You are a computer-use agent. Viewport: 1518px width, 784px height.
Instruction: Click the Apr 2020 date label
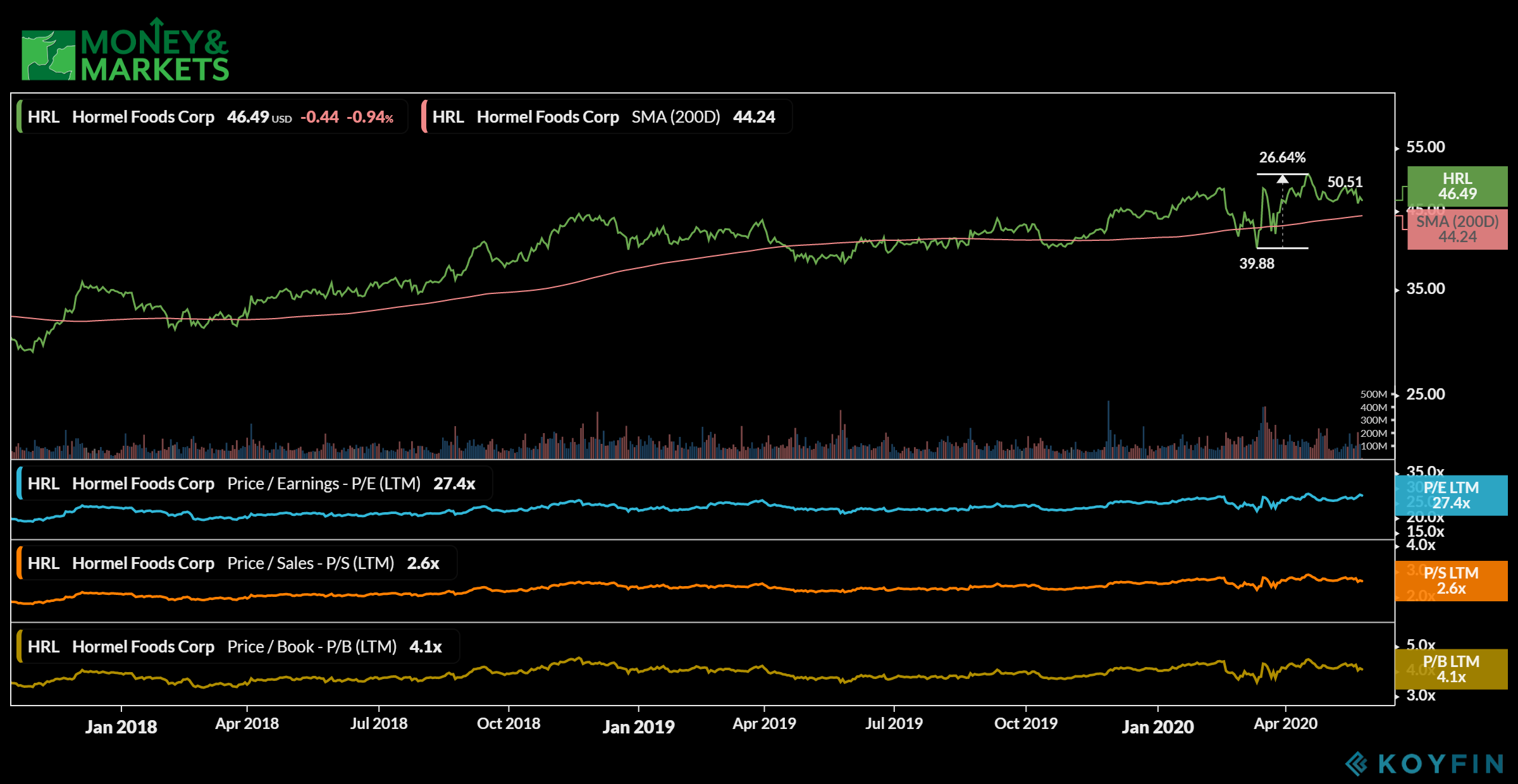1285,724
